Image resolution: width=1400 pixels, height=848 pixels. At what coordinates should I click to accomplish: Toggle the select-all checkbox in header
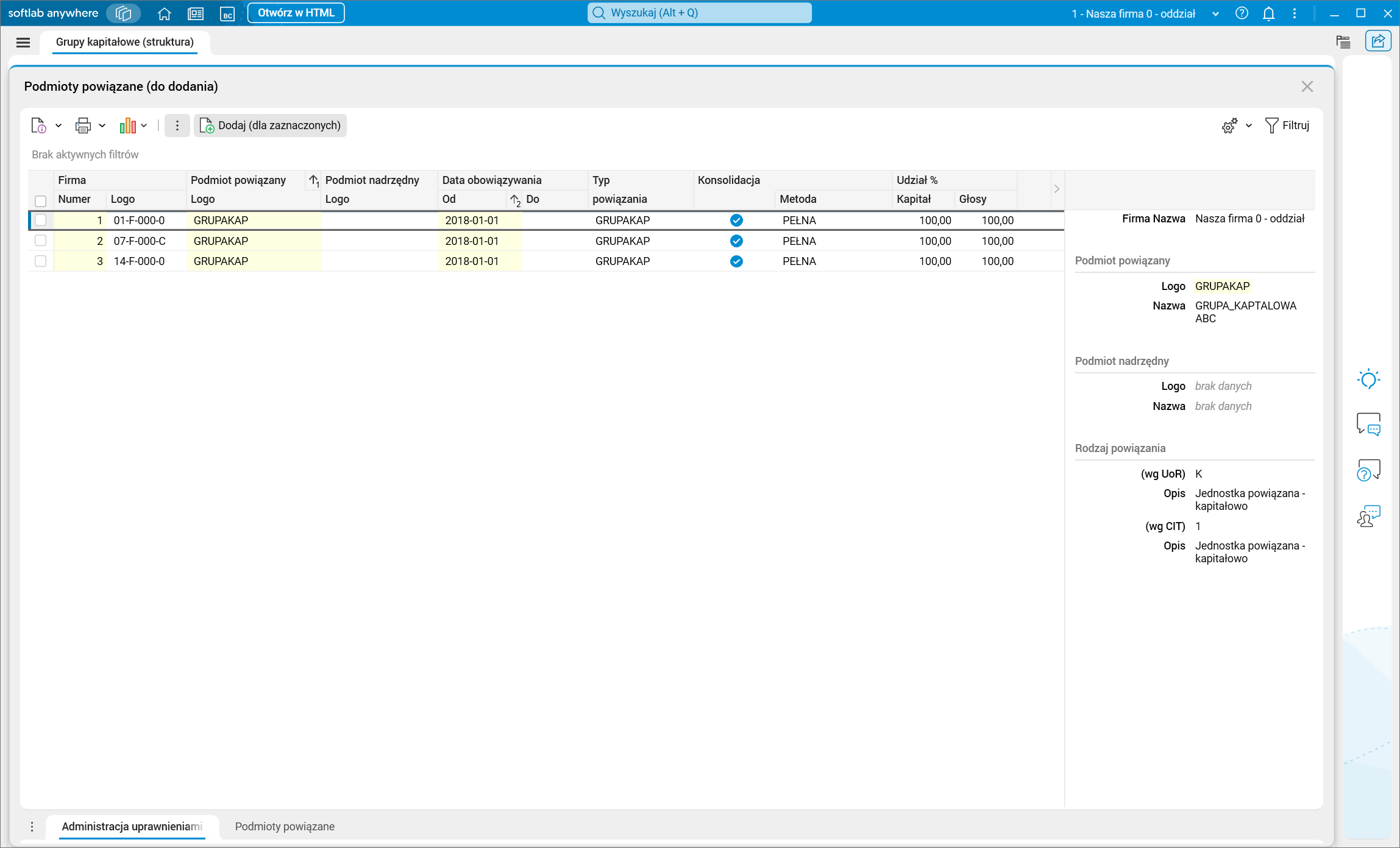pyautogui.click(x=41, y=200)
